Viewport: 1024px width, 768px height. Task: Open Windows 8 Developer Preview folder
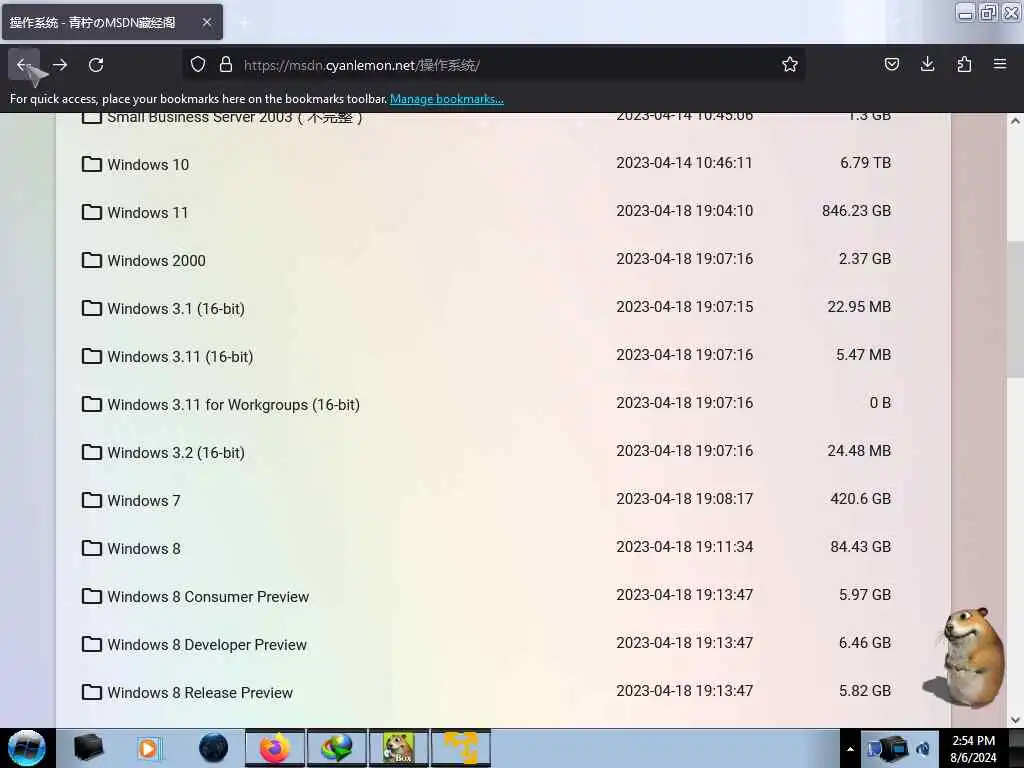click(207, 645)
